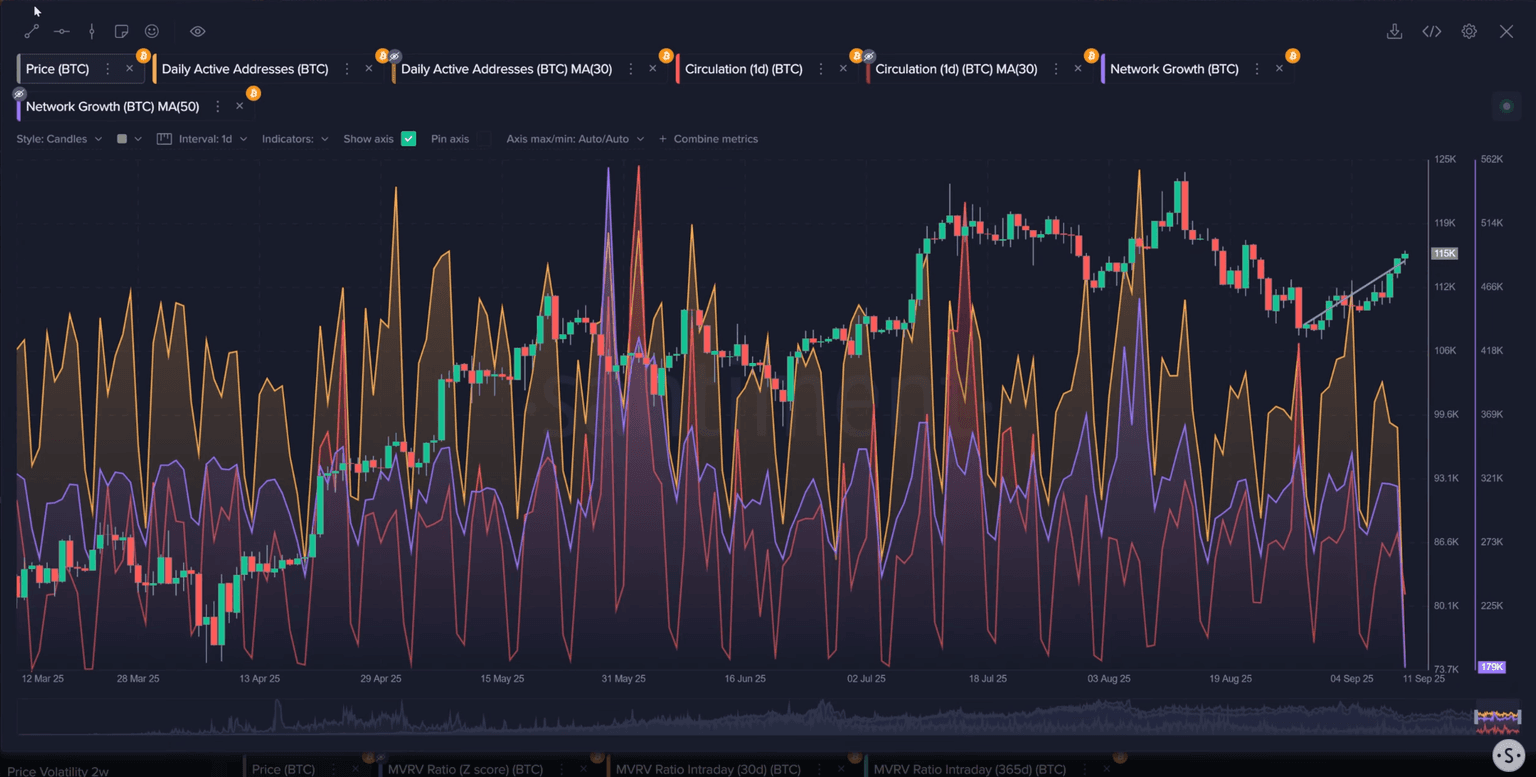Open the emoji picker tool
The height and width of the screenshot is (777, 1536).
[x=152, y=32]
